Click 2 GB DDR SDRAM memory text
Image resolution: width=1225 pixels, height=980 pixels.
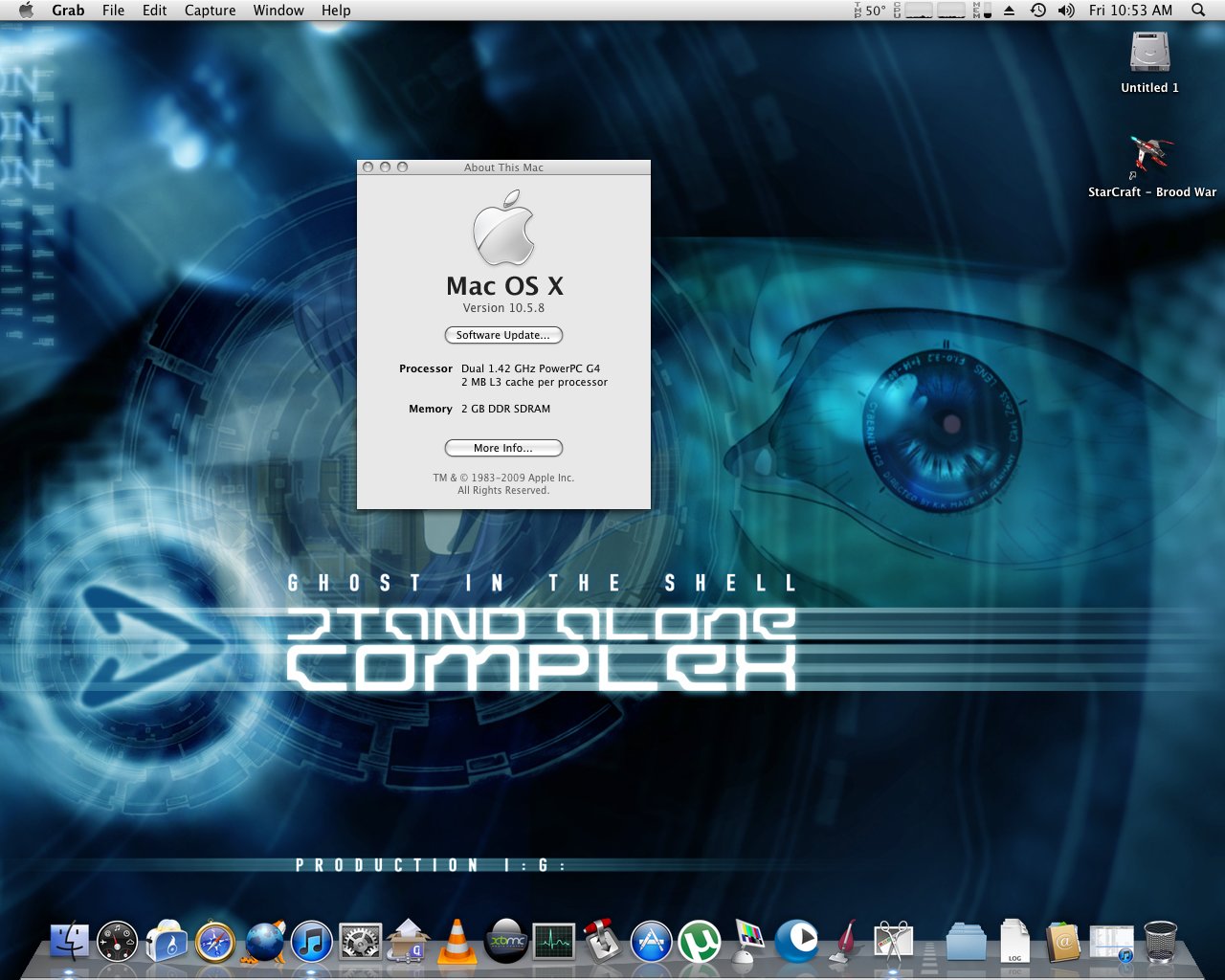point(505,409)
